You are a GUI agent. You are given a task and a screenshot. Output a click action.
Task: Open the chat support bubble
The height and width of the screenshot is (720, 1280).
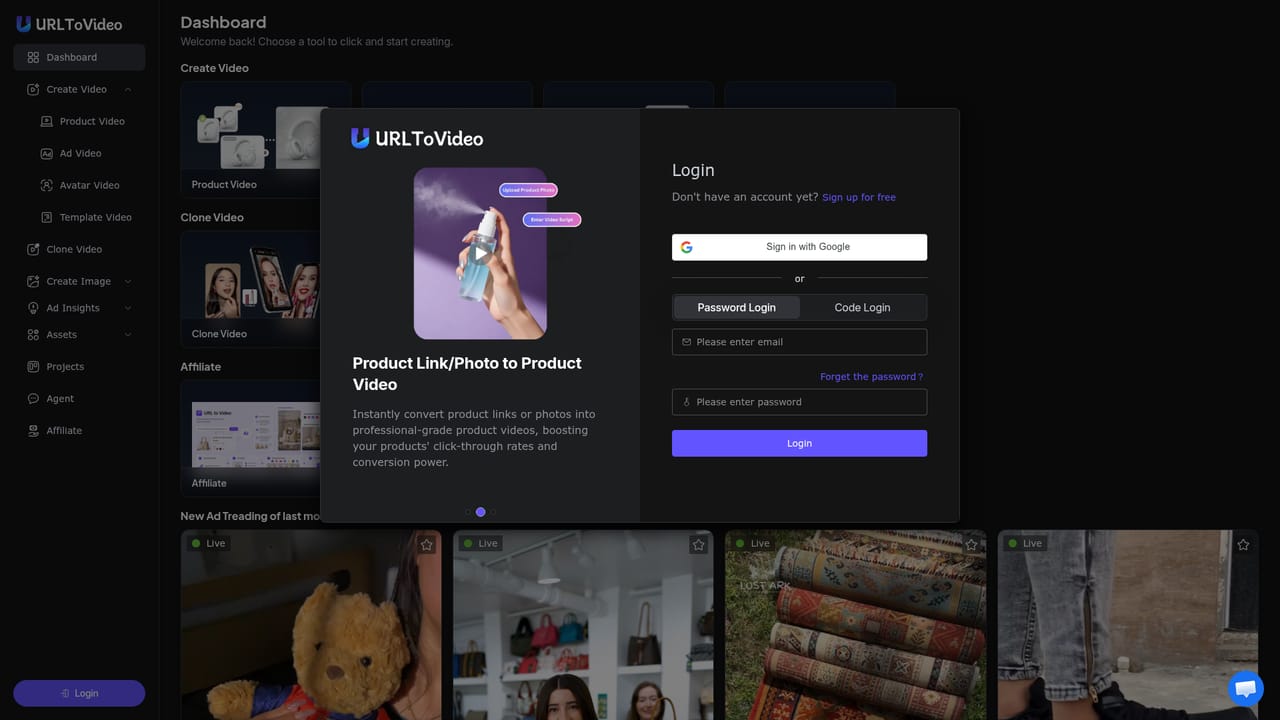(1245, 688)
